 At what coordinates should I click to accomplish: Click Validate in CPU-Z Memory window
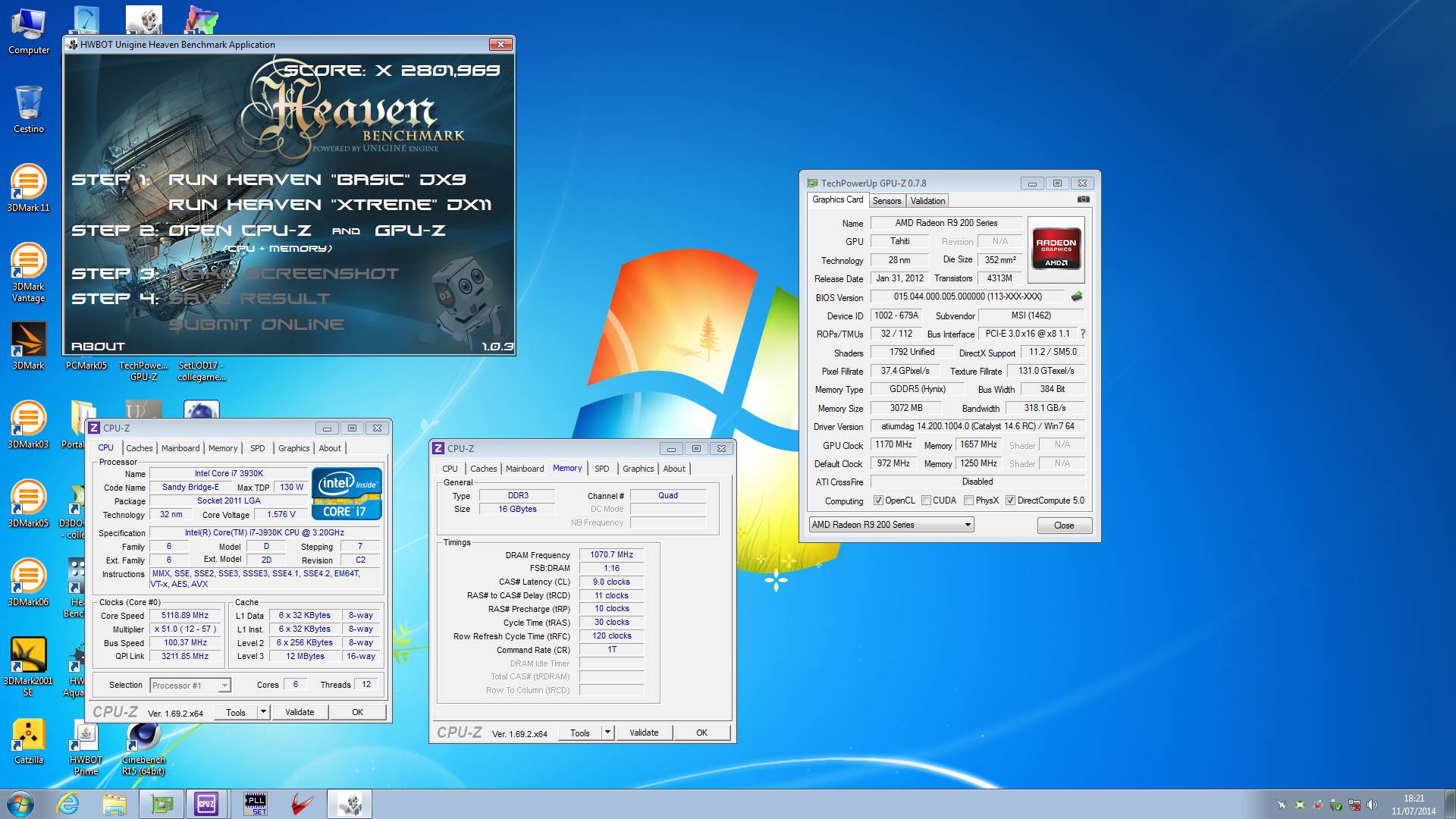click(644, 733)
